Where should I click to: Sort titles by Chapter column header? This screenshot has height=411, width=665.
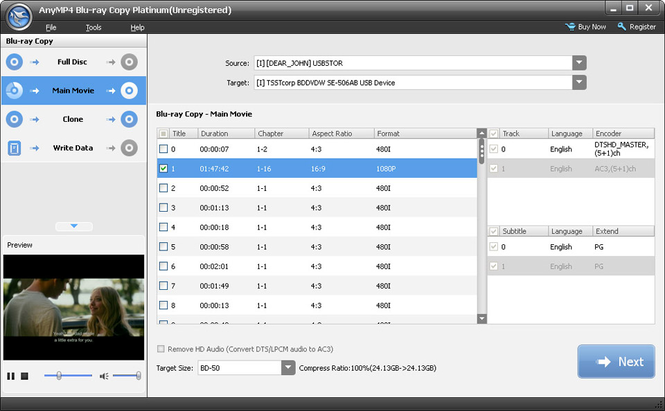pyautogui.click(x=282, y=134)
